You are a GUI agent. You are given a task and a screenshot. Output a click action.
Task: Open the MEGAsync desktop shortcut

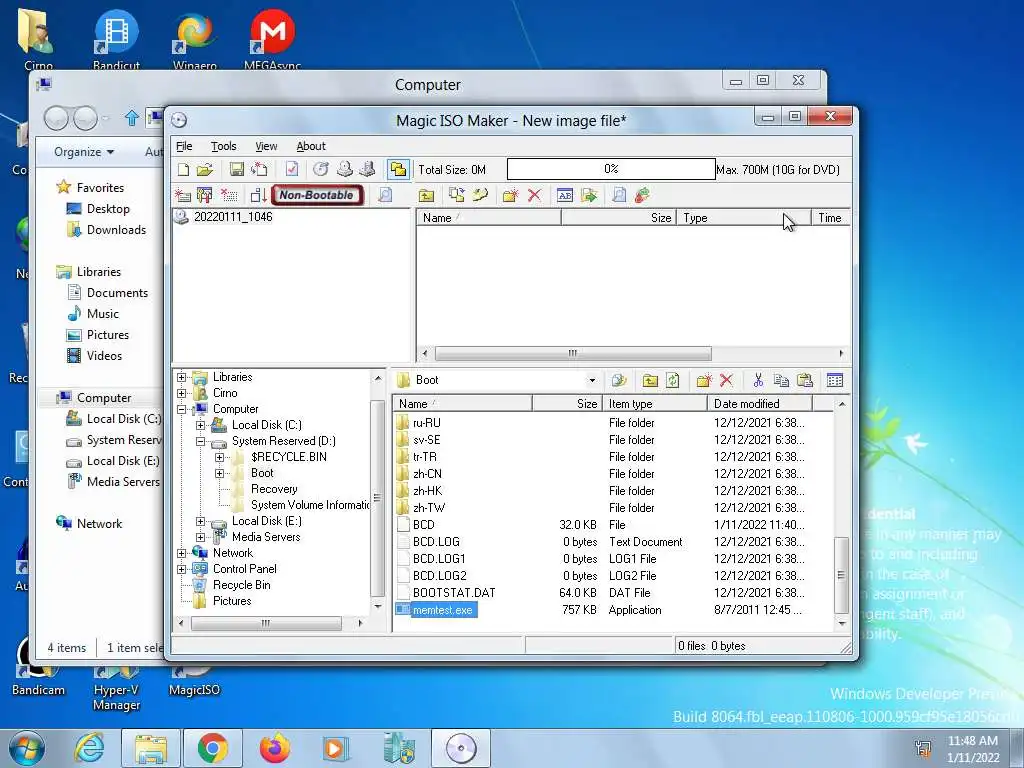(272, 40)
